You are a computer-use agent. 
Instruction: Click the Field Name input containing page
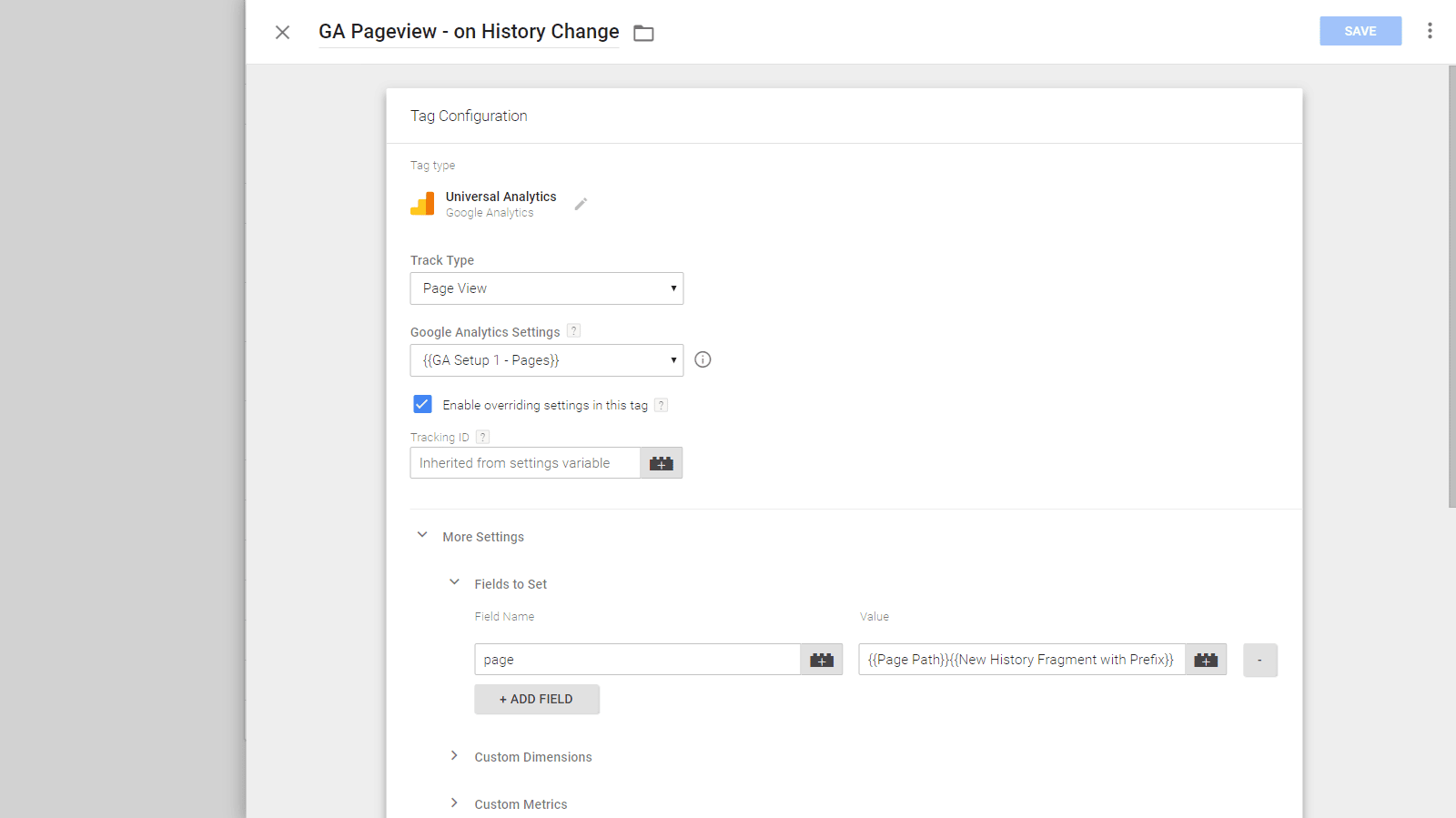[638, 660]
